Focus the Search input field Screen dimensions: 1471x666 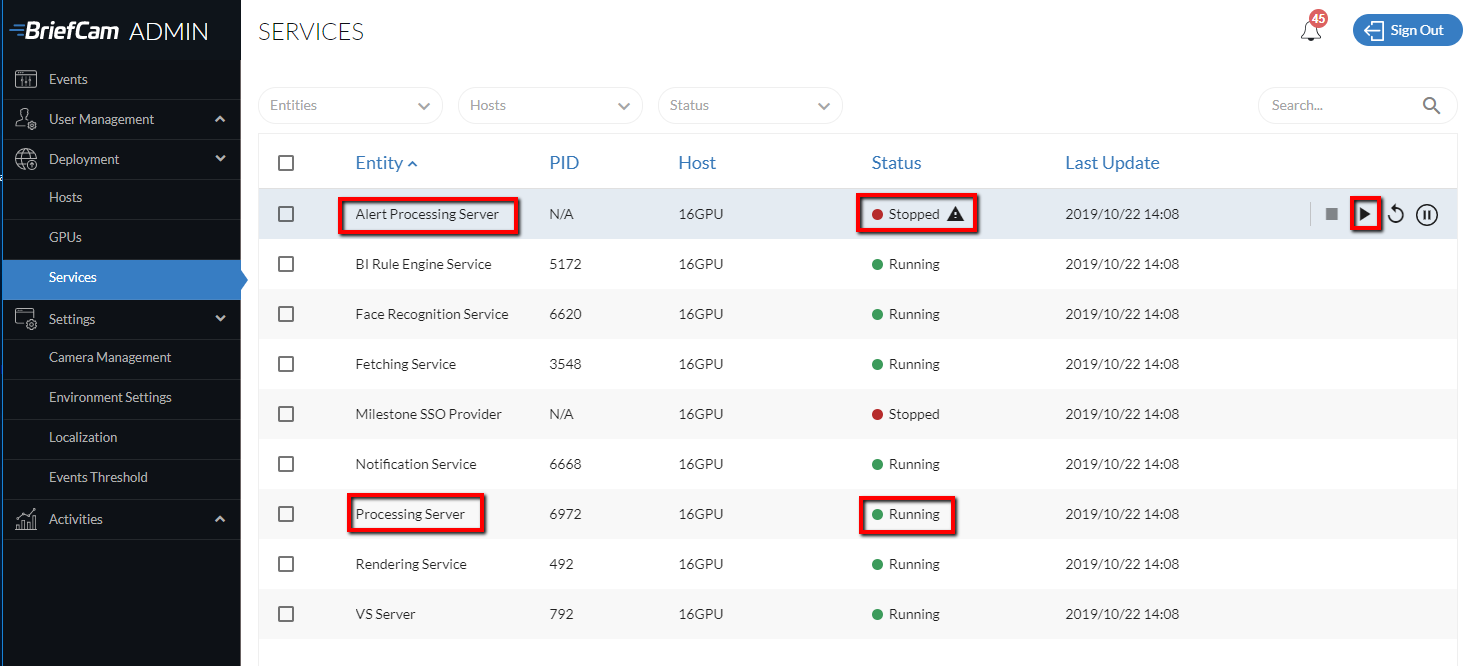(1340, 105)
